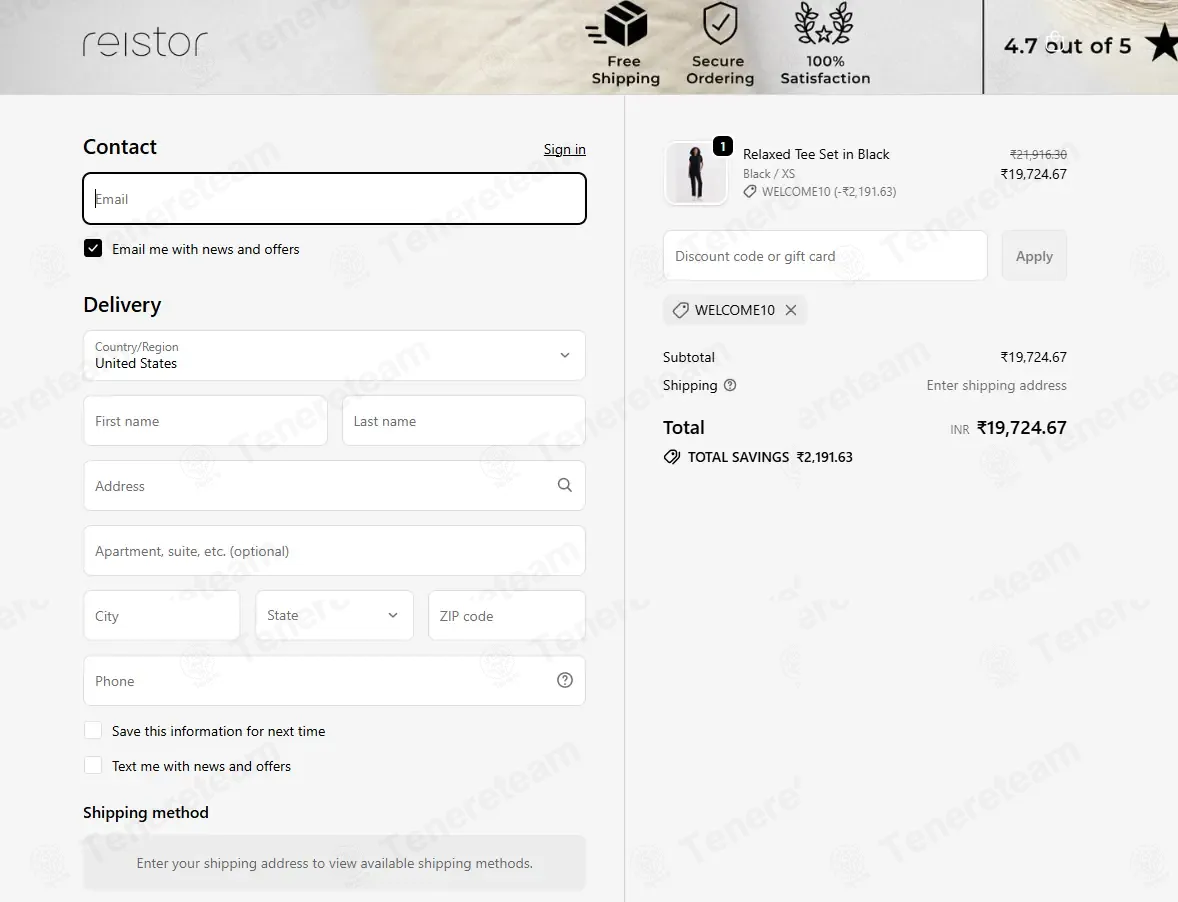Viewport: 1178px width, 902px height.
Task: Click the Total ₹19,724.67 amount
Action: 1021,427
